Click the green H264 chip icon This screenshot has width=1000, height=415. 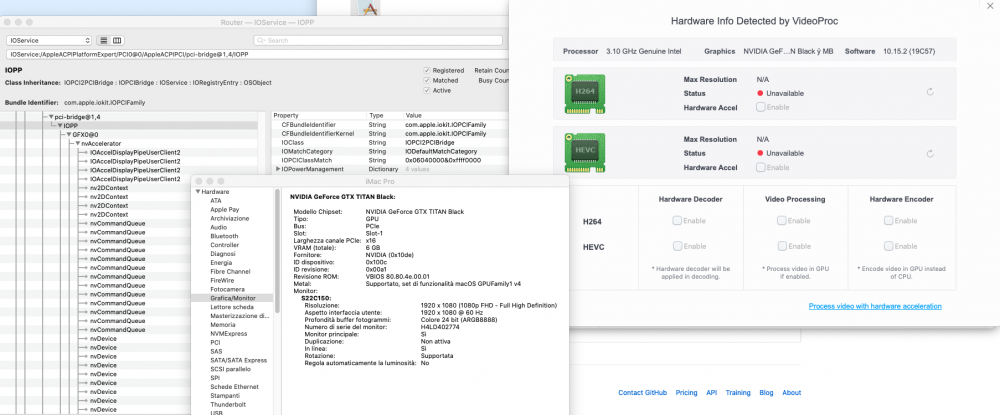coord(585,94)
